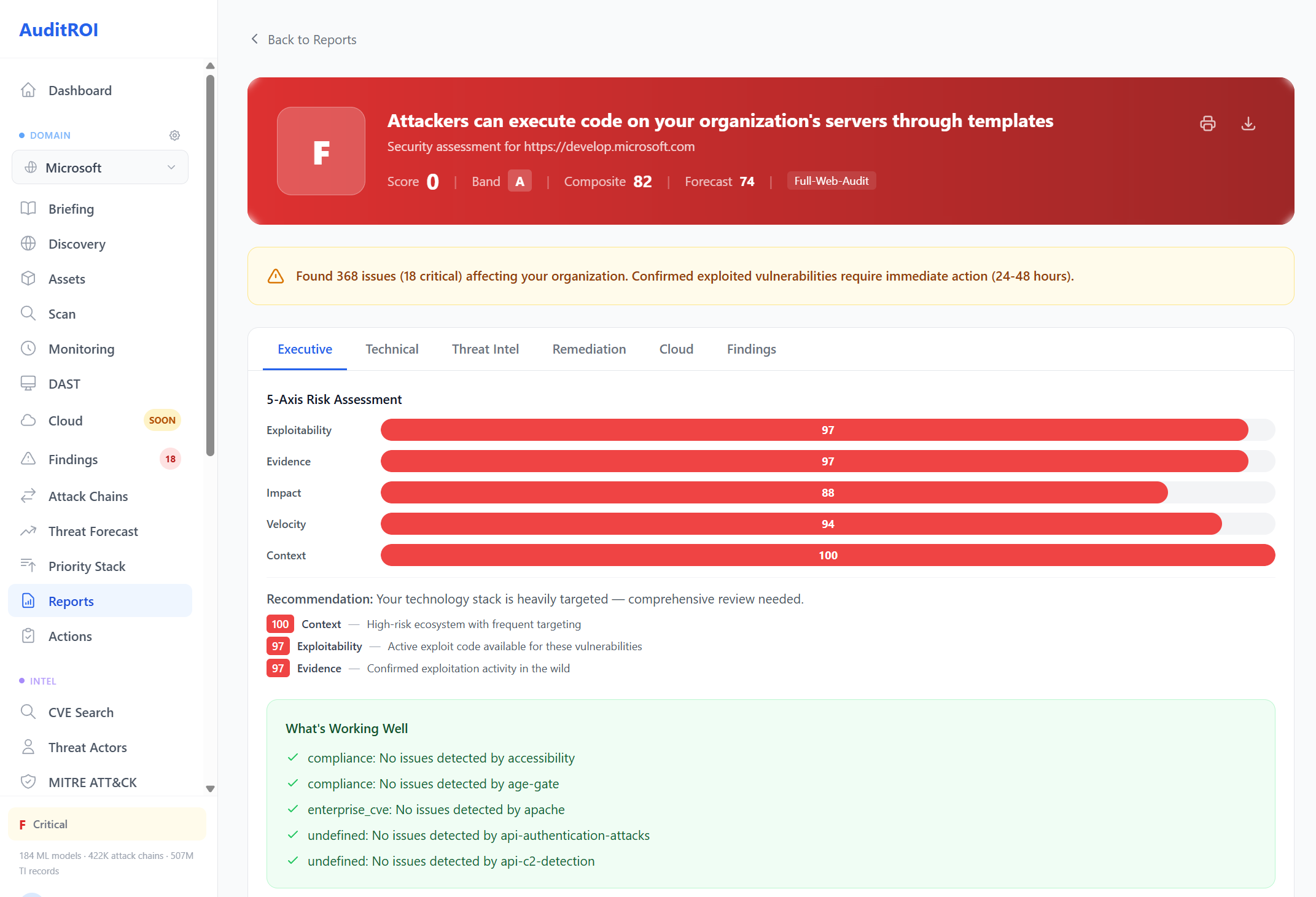Click the print report icon
The width and height of the screenshot is (1316, 897).
pyautogui.click(x=1207, y=123)
